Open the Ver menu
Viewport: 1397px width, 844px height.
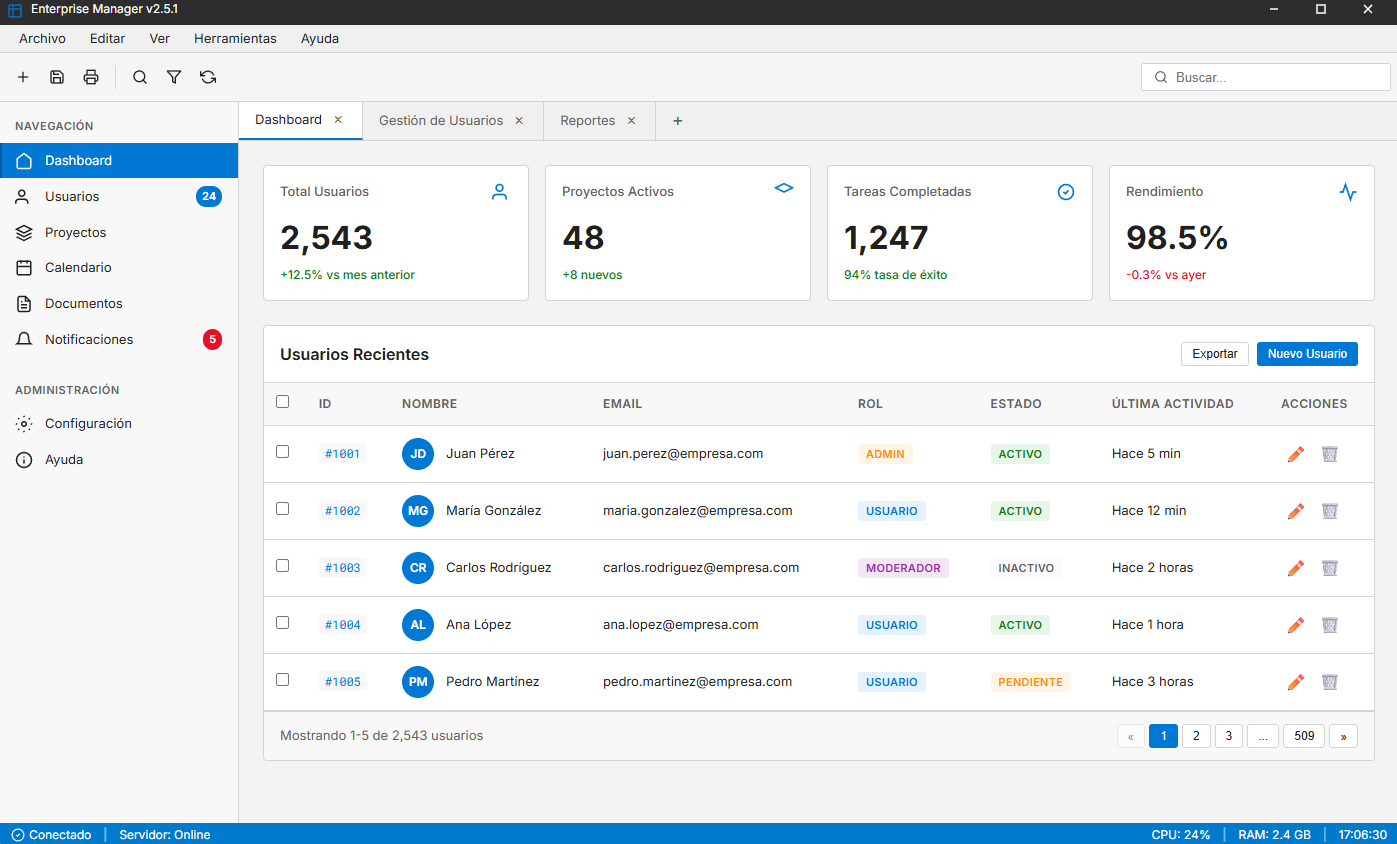[x=160, y=39]
